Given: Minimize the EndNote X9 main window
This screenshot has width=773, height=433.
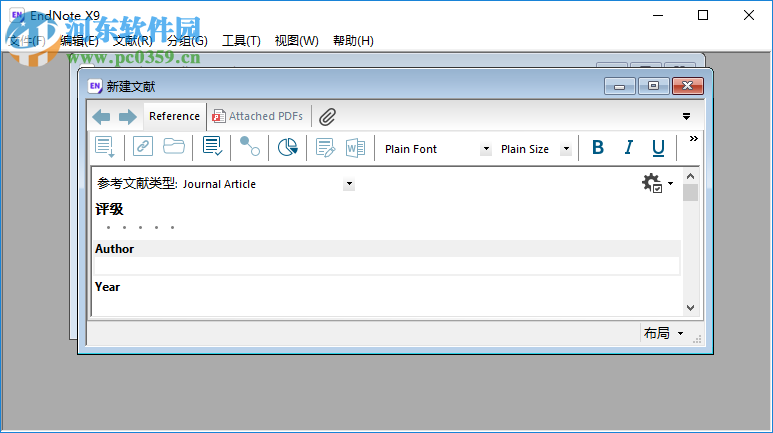Looking at the screenshot, I should [658, 15].
